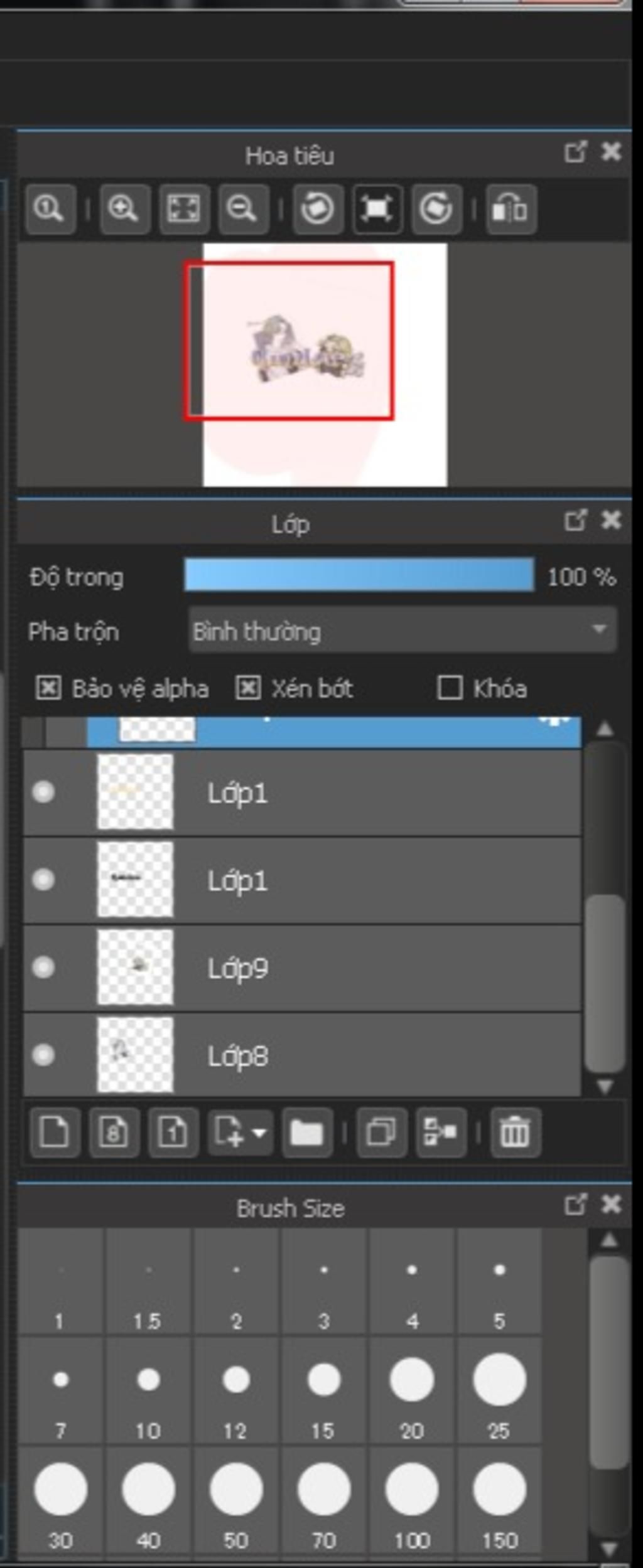Open the Pha trộn blend mode dropdown

coord(402,631)
